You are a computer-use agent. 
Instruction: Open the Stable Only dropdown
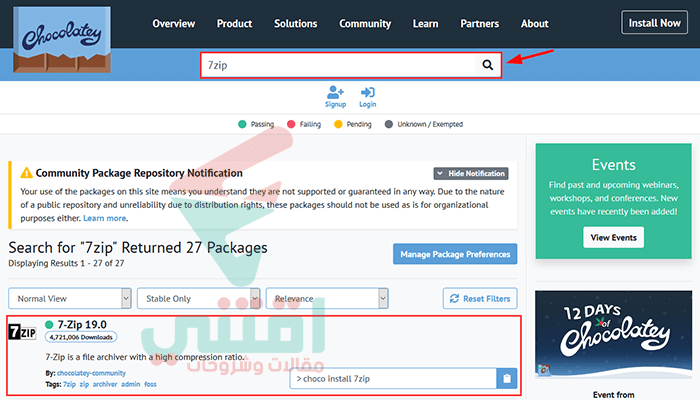click(198, 298)
